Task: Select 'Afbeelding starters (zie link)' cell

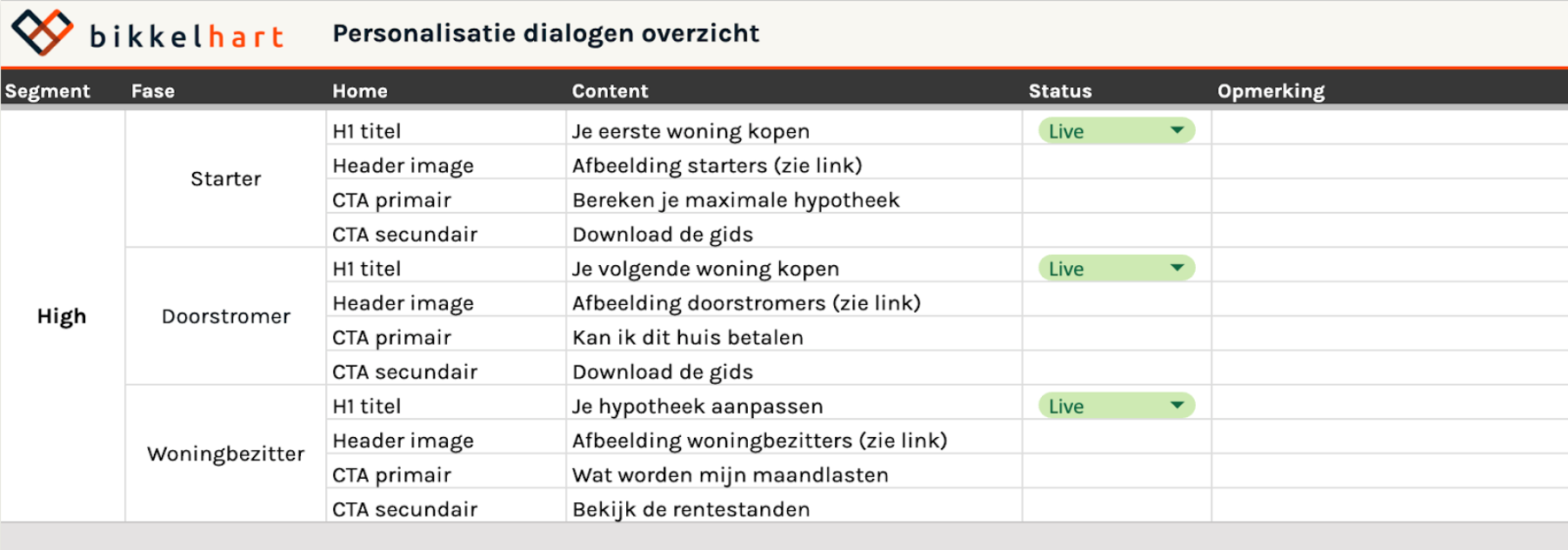Action: coord(794,165)
